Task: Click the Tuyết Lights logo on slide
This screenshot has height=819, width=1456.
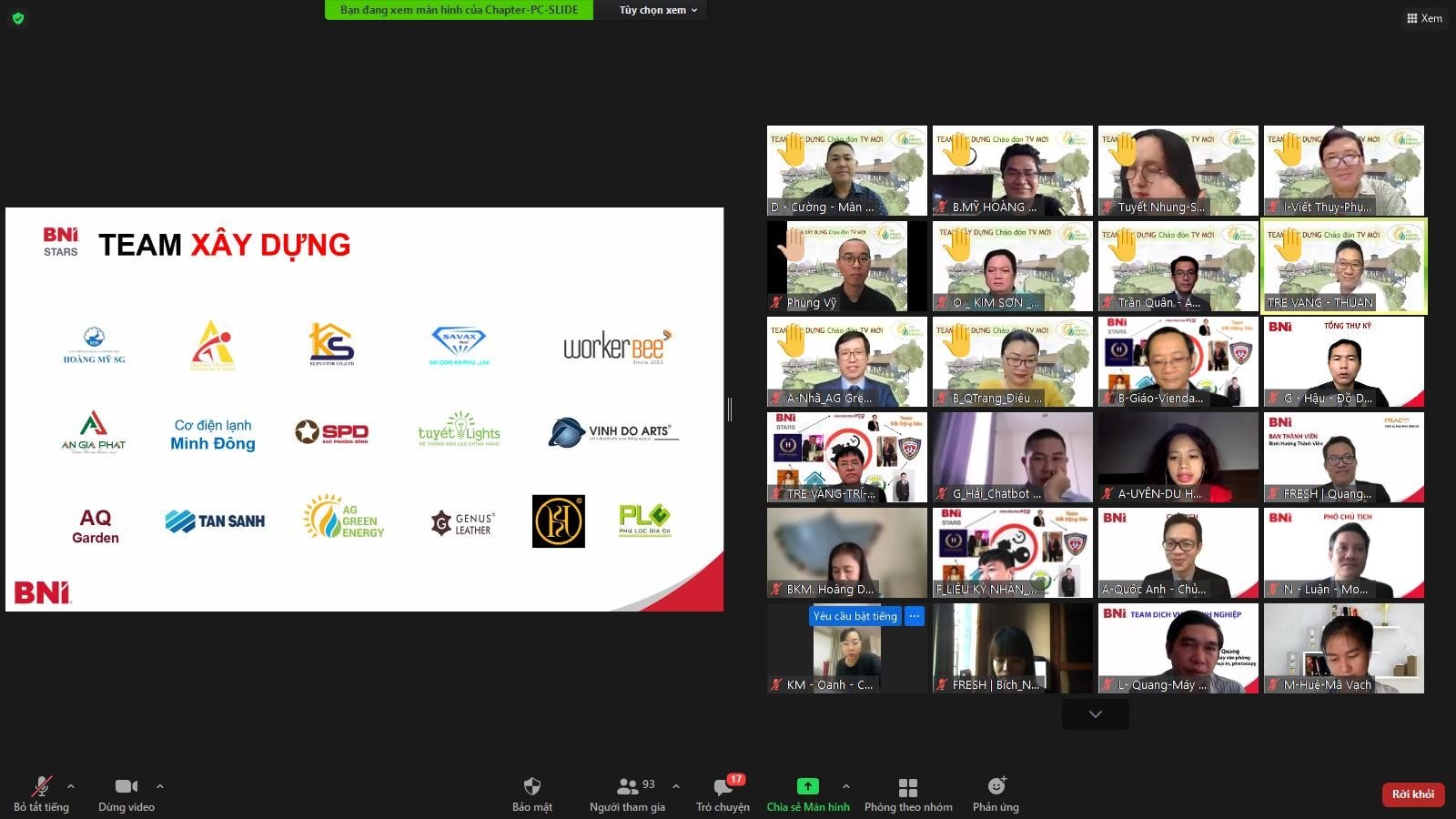Action: (x=460, y=429)
